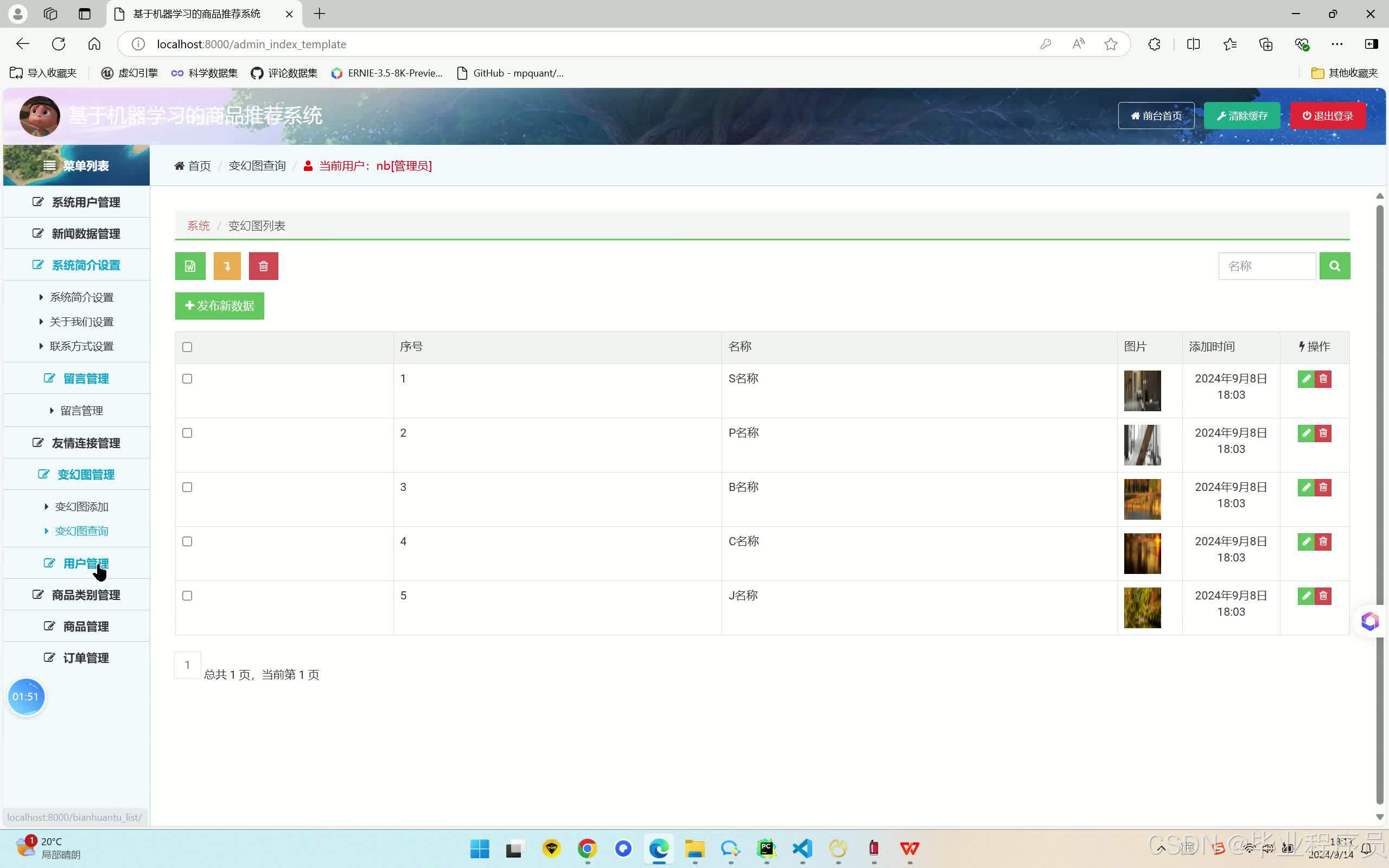
Task: Click the orange download arrow button
Action: point(227,266)
